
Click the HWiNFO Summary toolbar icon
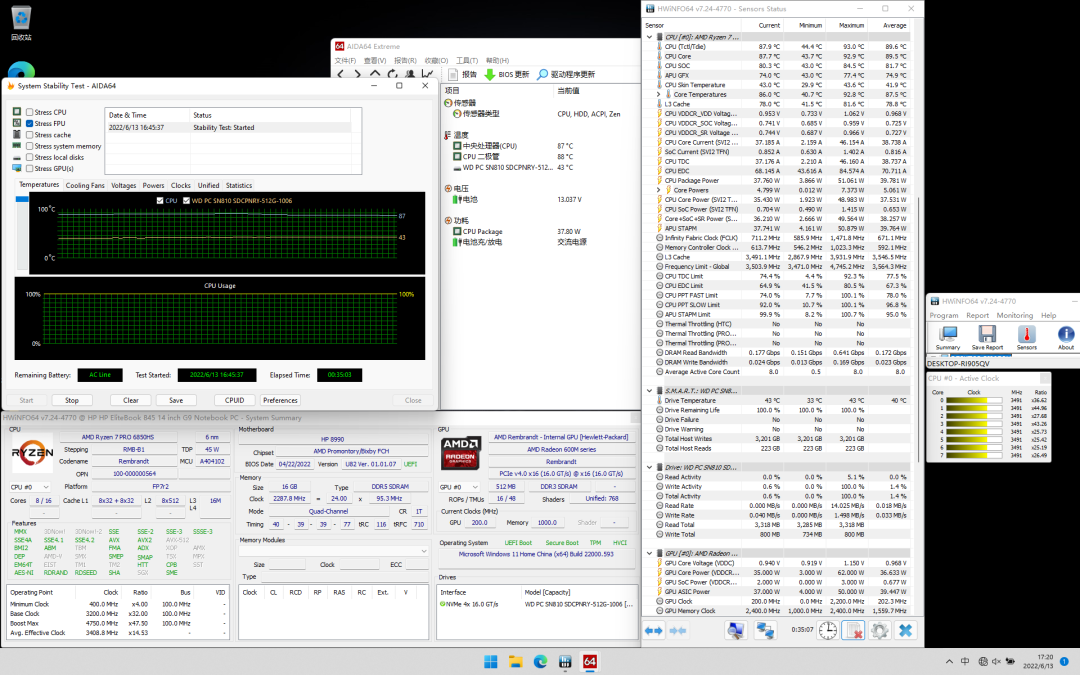pyautogui.click(x=947, y=335)
